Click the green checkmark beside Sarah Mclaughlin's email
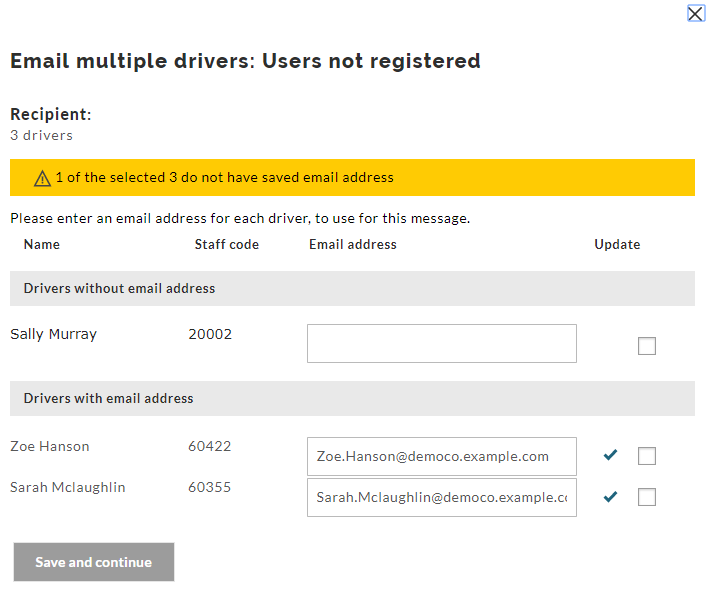The height and width of the screenshot is (607, 710). tap(610, 496)
